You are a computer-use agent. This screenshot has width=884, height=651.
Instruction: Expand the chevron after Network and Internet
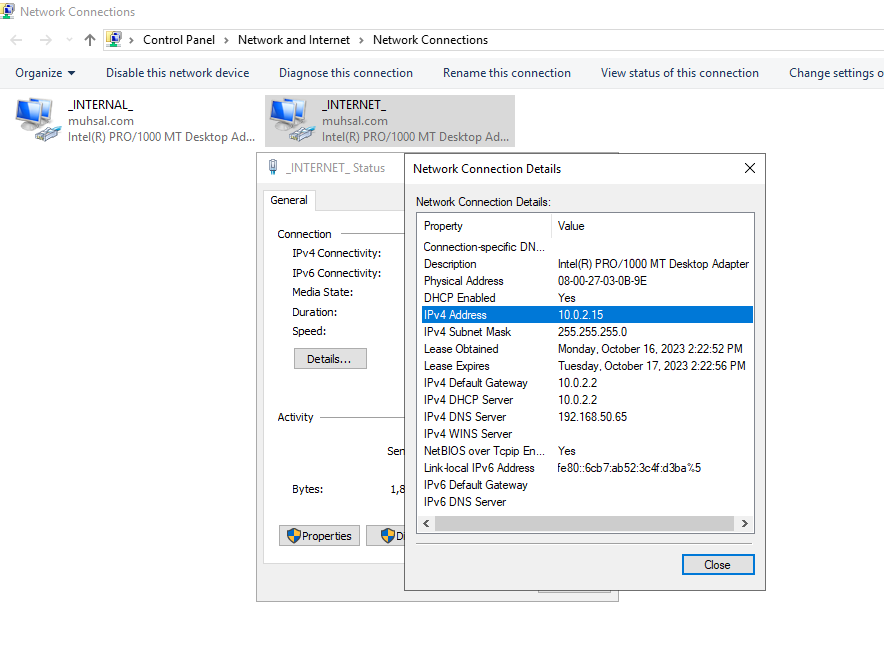click(361, 40)
